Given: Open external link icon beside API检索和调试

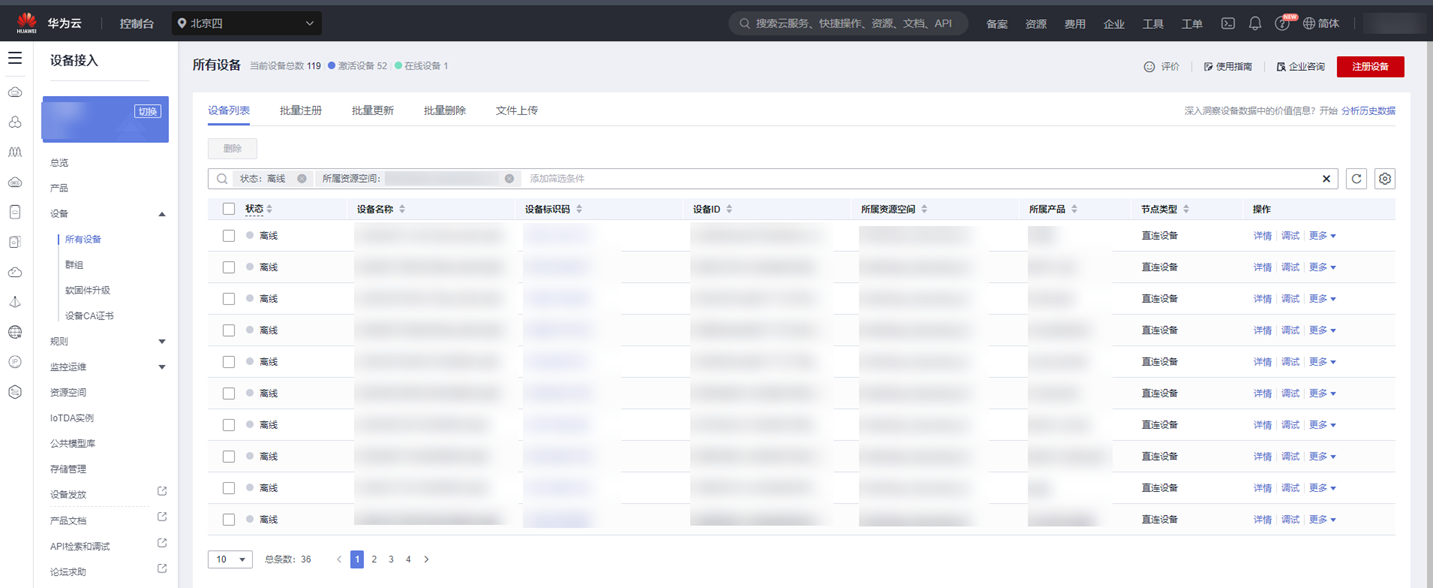Looking at the screenshot, I should click(162, 543).
